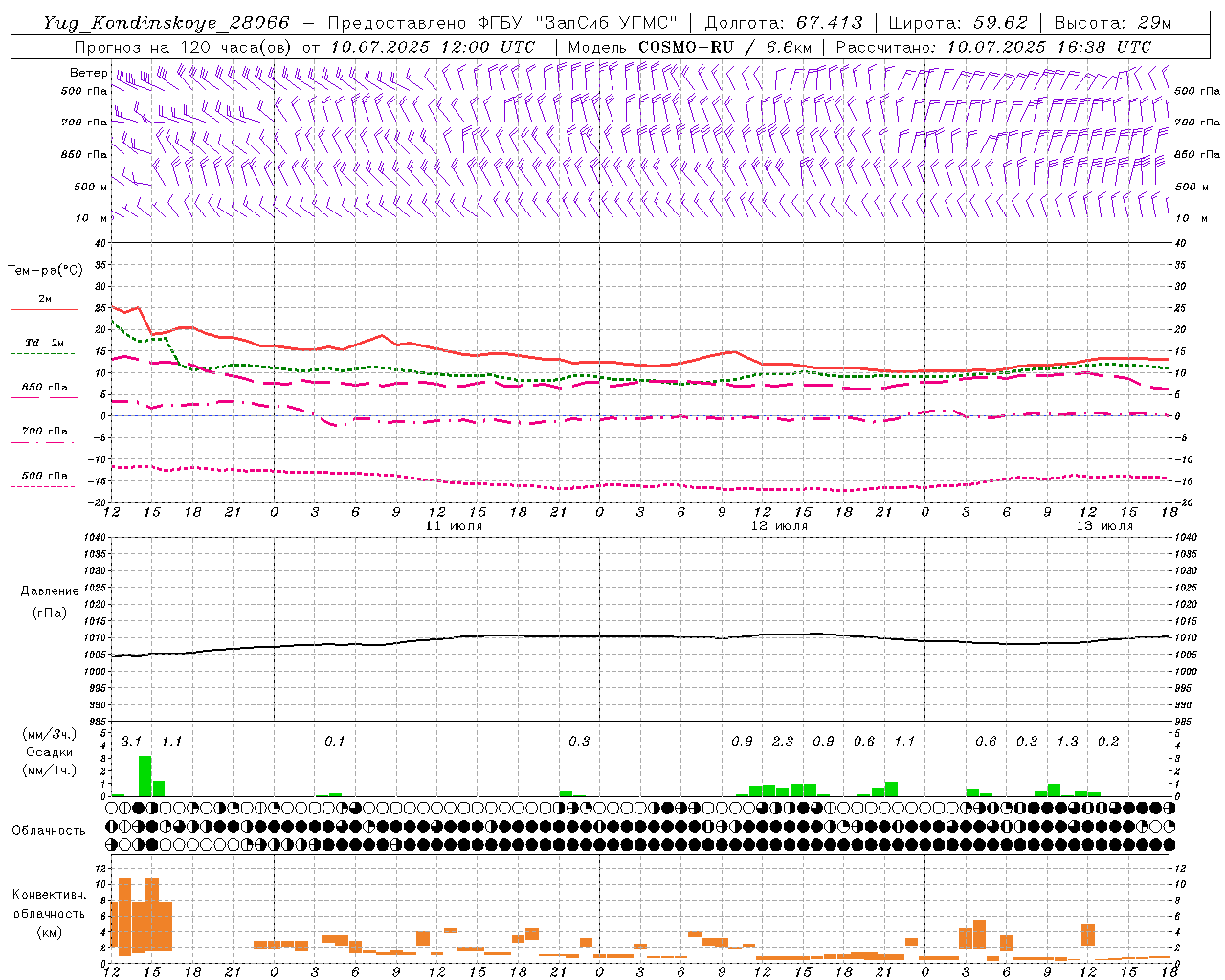Click the (мм/1ч.) units label
Screen dimensions: 1225x980
[x=49, y=770]
